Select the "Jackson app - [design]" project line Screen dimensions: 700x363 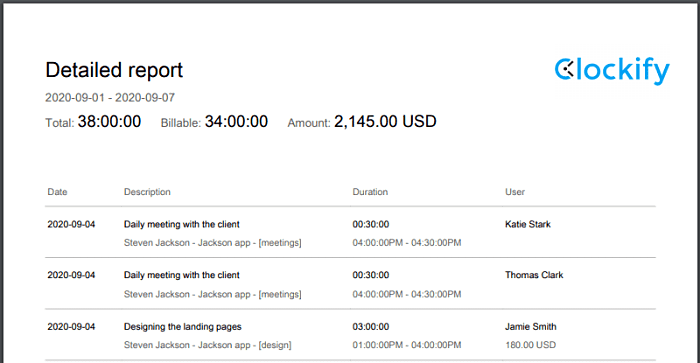(x=208, y=345)
